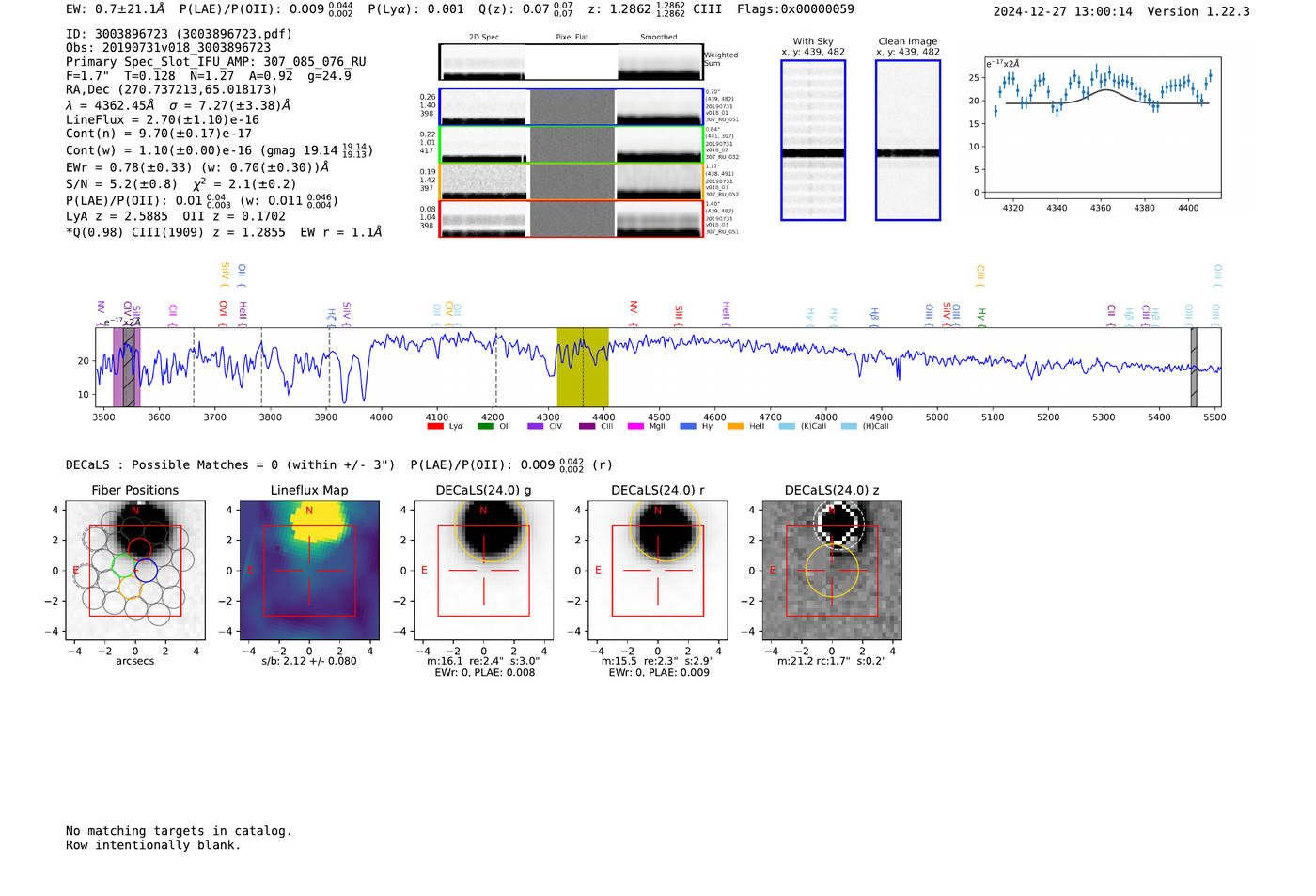The height and width of the screenshot is (896, 1316).
Task: Click the EW: 0.7±21.1Å header value
Action: point(115,8)
